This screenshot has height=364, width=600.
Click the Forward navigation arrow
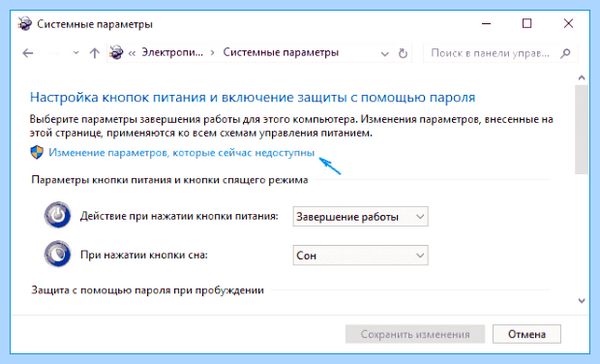[54, 53]
